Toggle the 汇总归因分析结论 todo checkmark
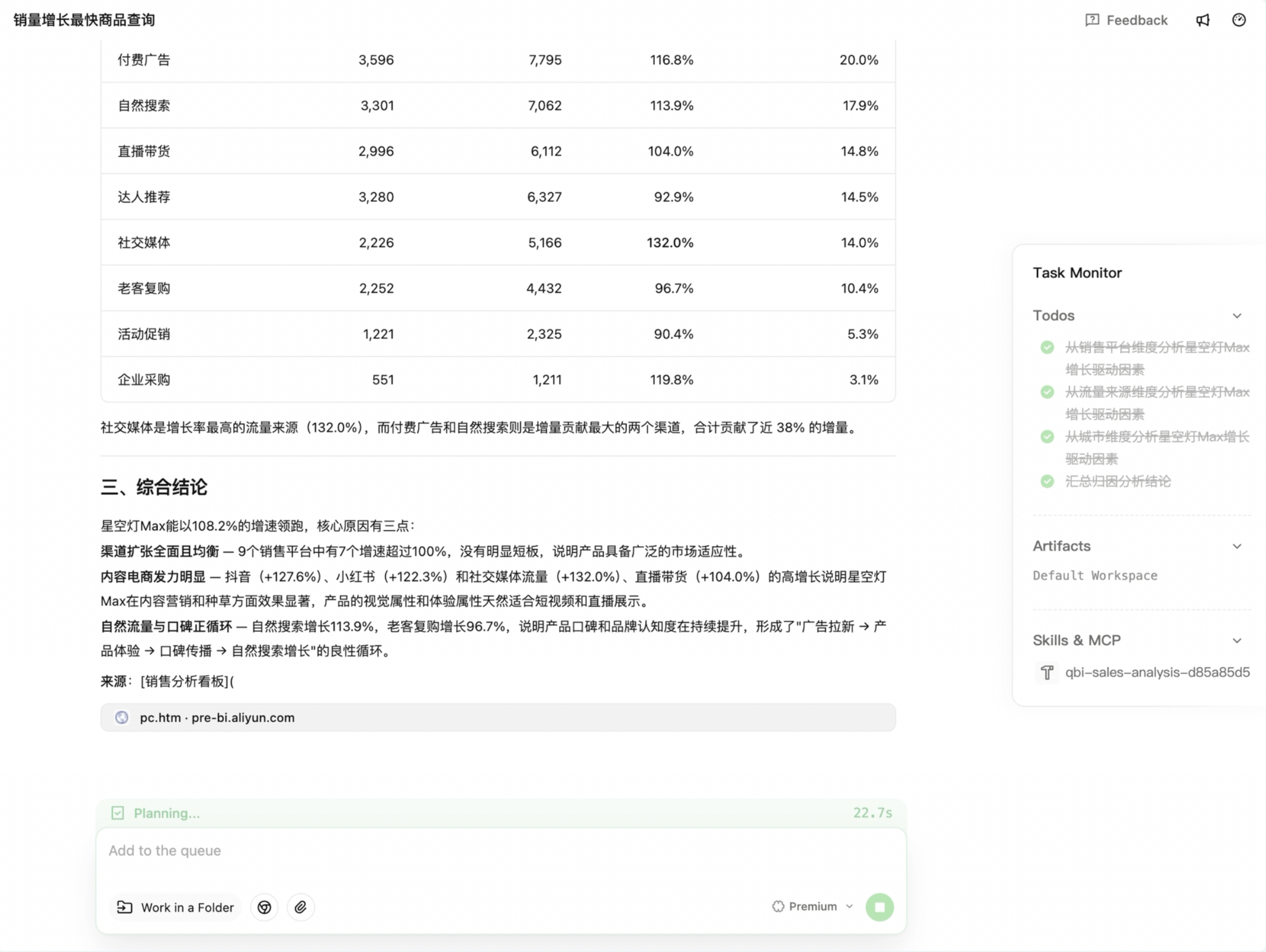1266x952 pixels. (1047, 481)
